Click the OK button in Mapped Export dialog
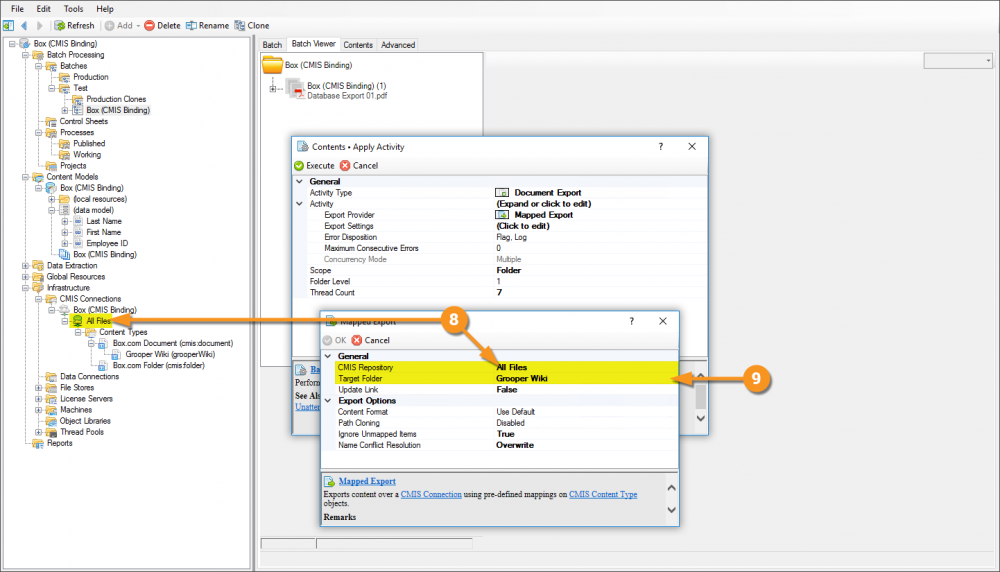The image size is (1000, 572). coord(334,341)
